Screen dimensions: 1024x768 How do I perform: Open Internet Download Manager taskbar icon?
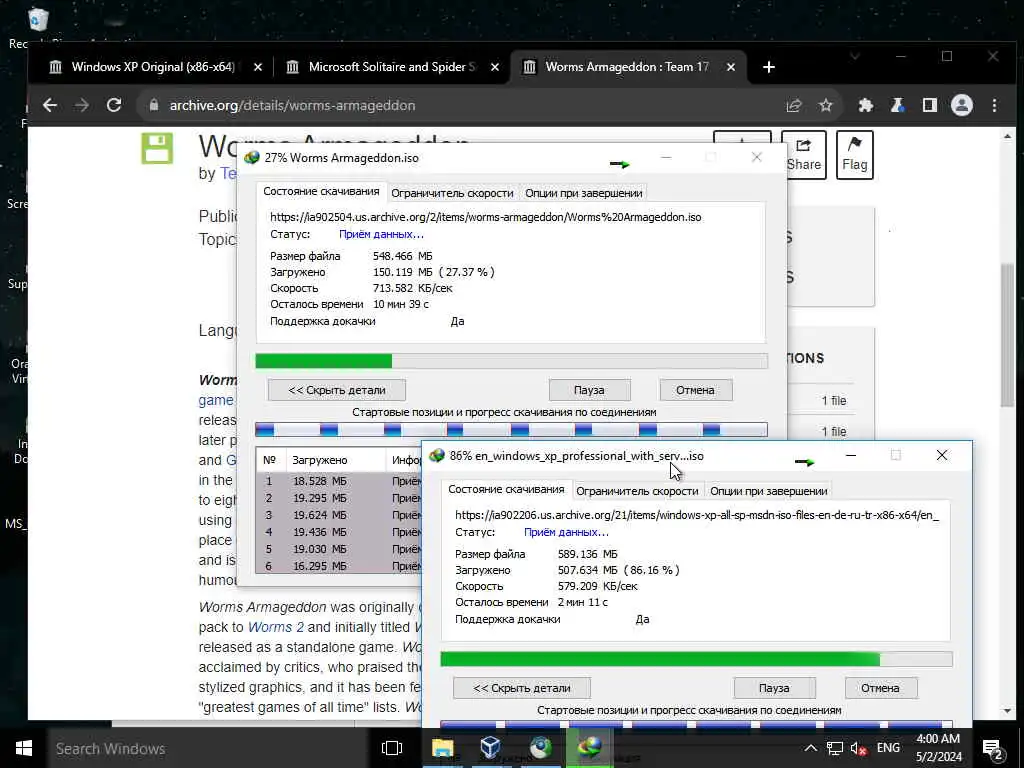click(x=589, y=748)
